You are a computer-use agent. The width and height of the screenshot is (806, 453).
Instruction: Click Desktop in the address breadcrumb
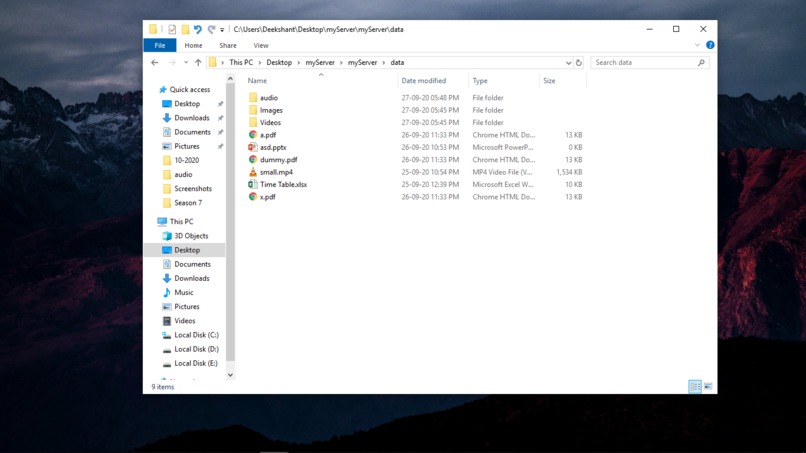pos(279,62)
